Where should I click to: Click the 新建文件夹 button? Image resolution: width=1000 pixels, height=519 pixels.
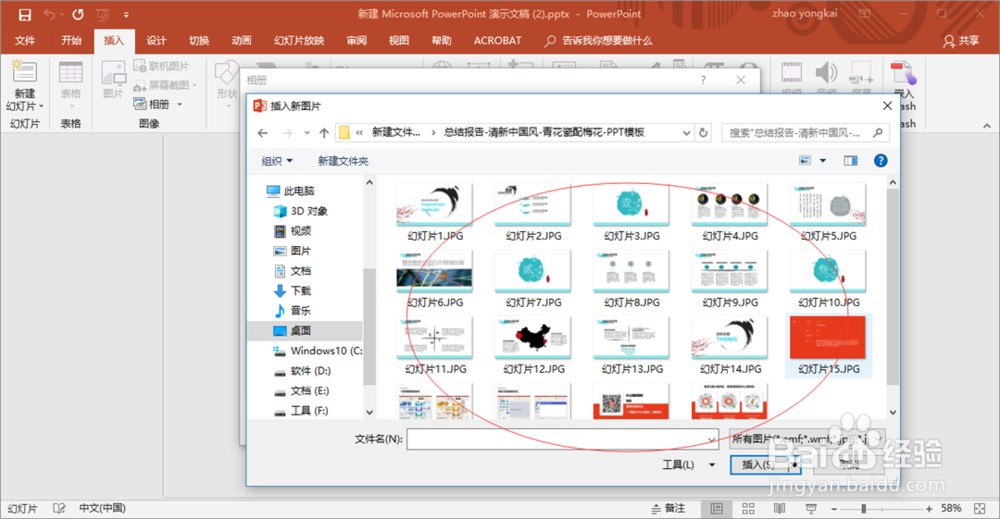(x=343, y=161)
